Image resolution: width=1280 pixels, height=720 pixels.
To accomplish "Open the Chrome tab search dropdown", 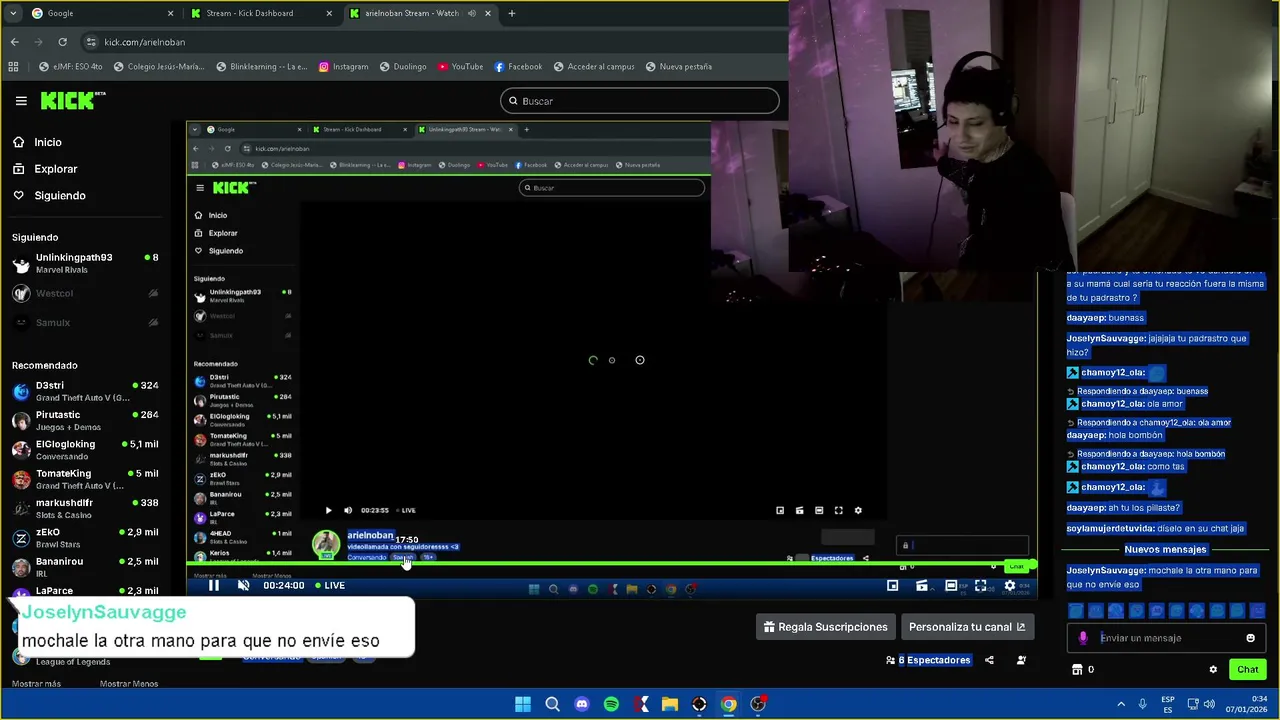I will [x=13, y=13].
